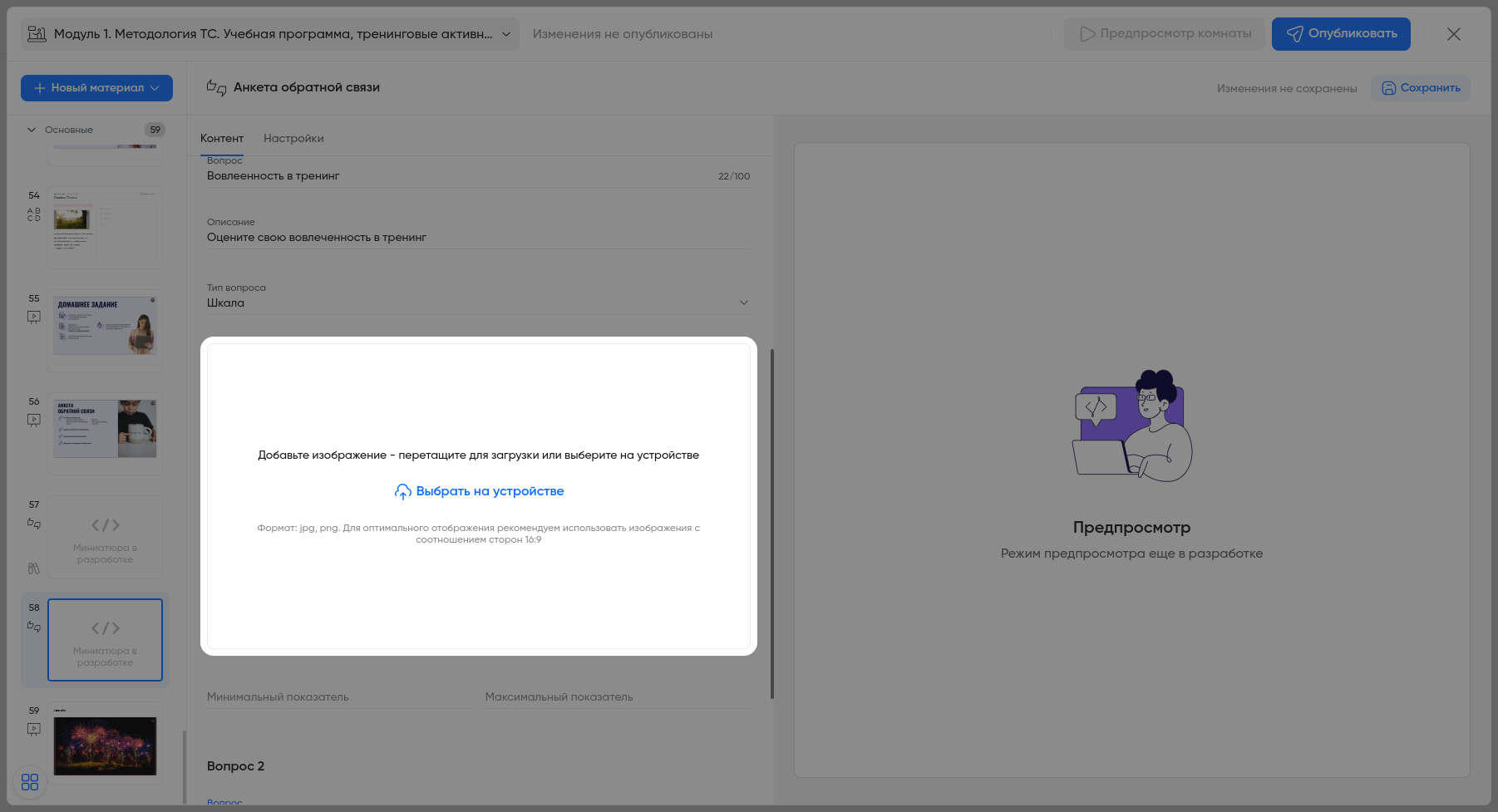The image size is (1498, 812).
Task: Click 'Выбрать на устройстве' upload link
Action: coord(490,491)
